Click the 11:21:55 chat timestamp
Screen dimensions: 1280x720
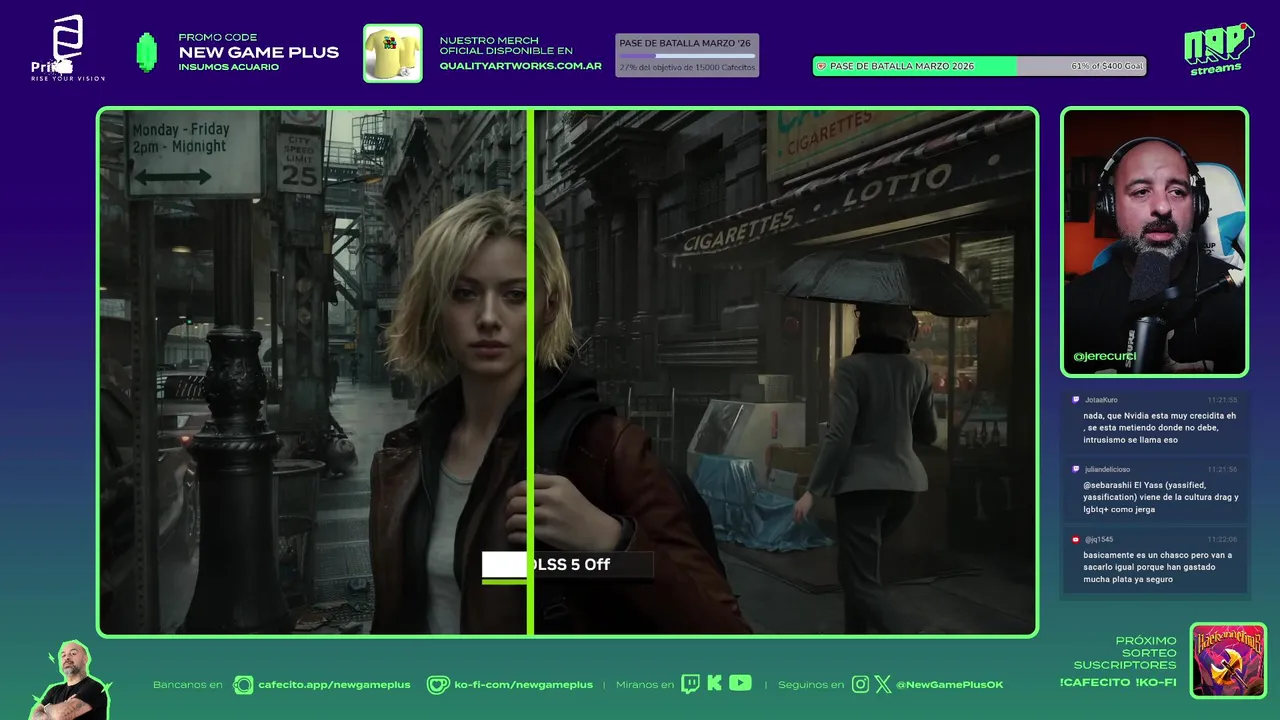click(1222, 400)
